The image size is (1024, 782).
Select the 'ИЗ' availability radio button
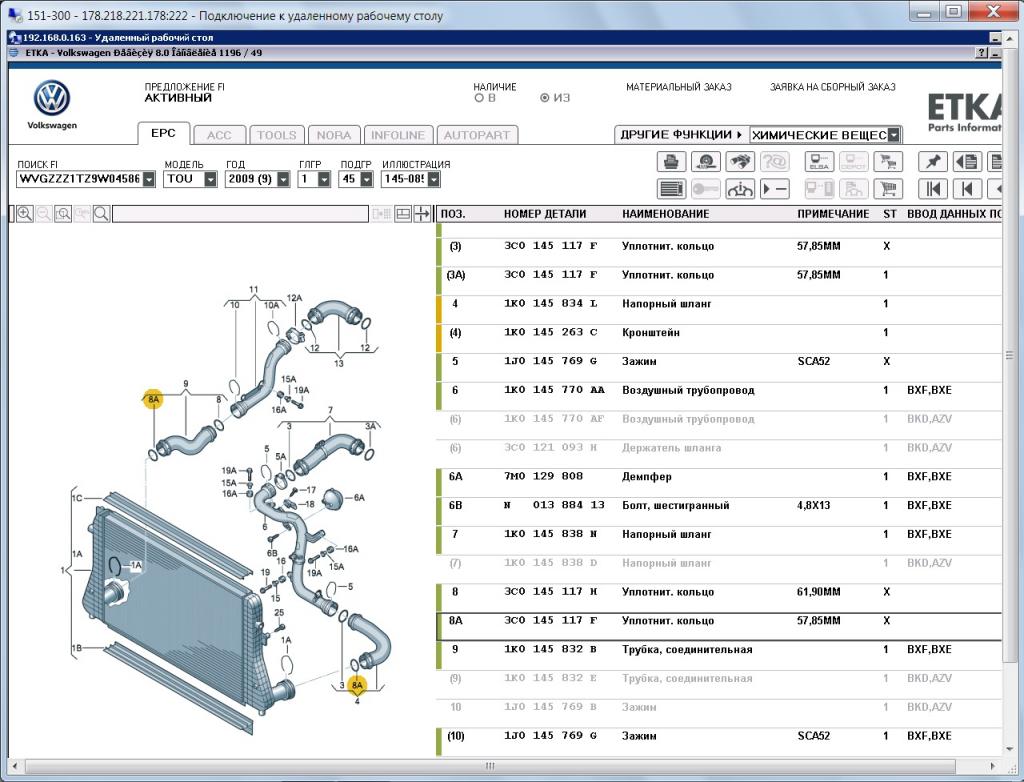[544, 98]
